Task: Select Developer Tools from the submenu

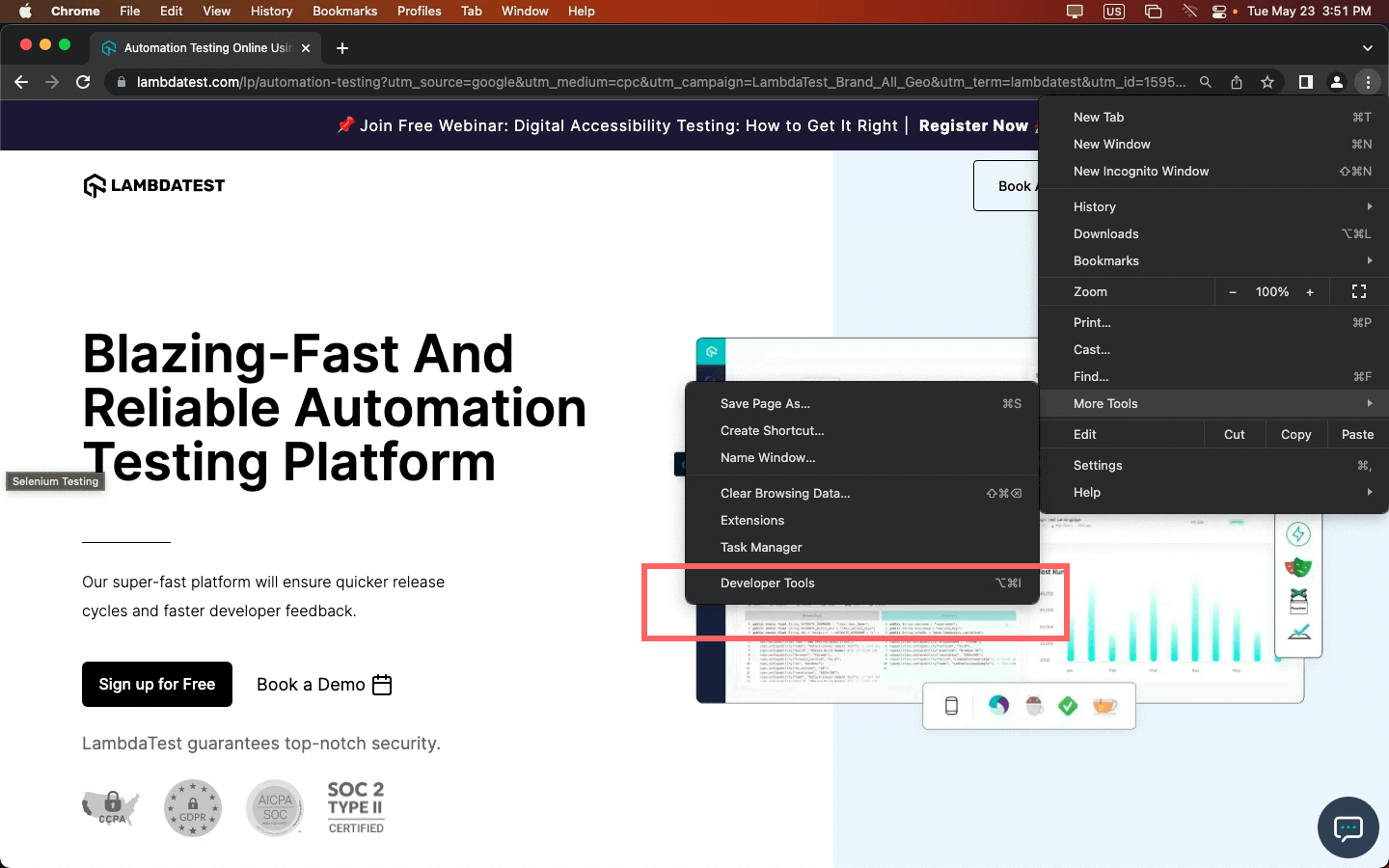Action: pyautogui.click(x=768, y=583)
